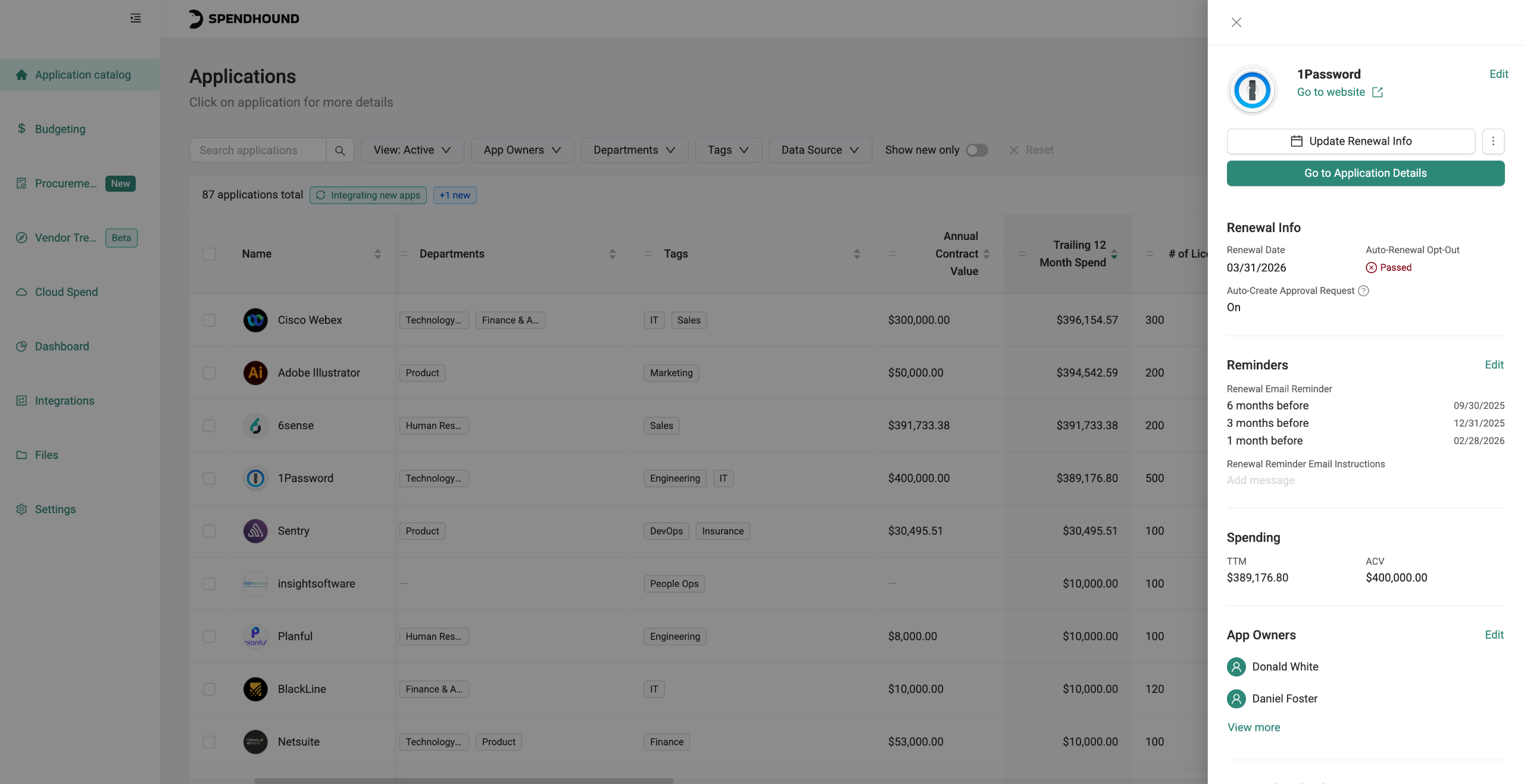Click the Adobe Illustrator app icon

click(255, 373)
